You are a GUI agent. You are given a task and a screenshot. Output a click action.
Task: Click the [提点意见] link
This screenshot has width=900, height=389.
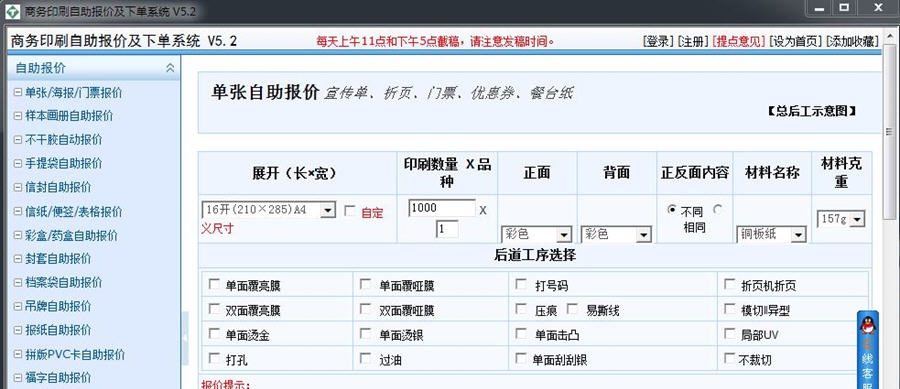(739, 41)
